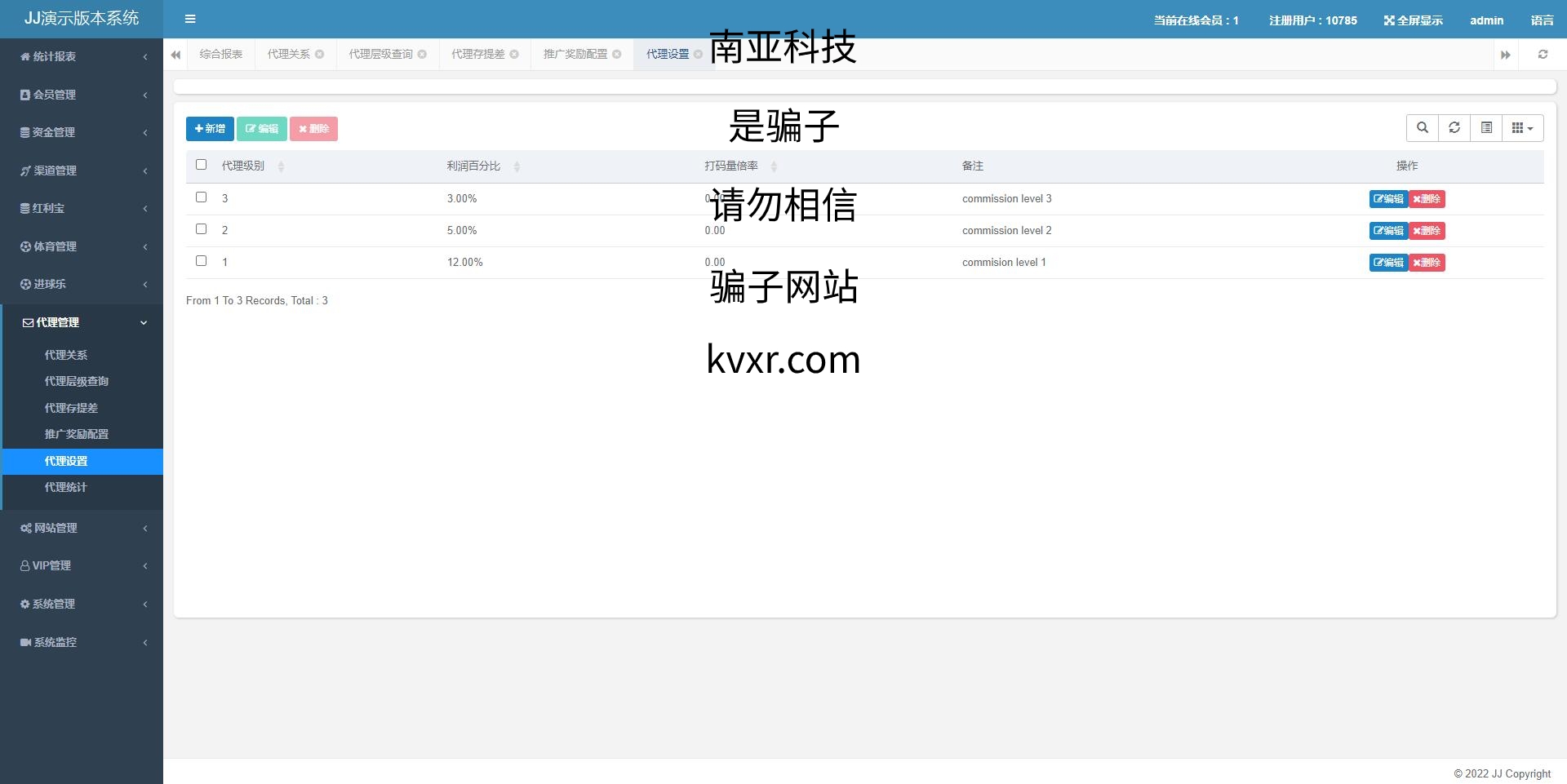Expand the 资金管理 sidebar menu

[82, 132]
